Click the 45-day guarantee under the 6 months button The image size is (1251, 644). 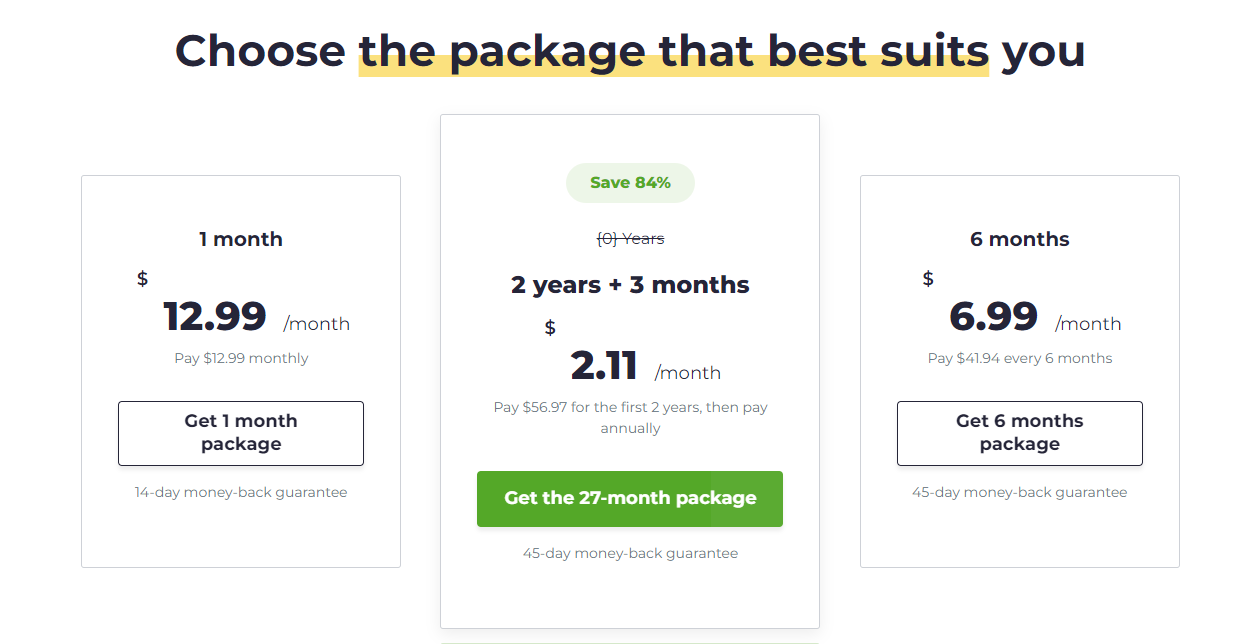click(x=1019, y=492)
